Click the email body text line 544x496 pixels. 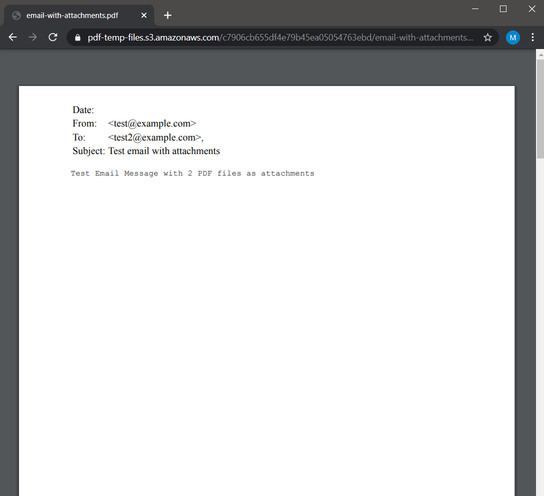click(193, 173)
